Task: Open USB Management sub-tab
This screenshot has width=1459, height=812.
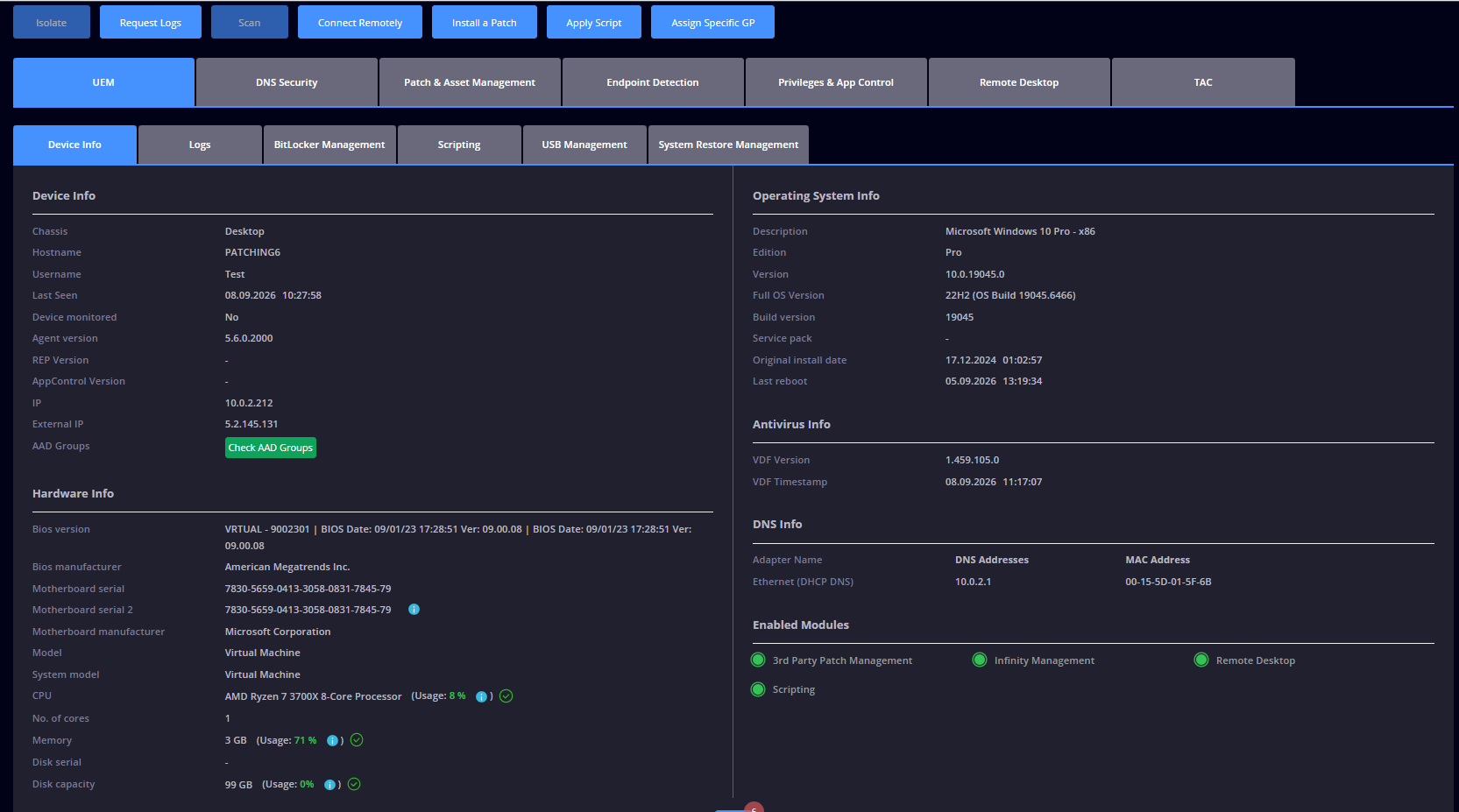Action: (x=584, y=145)
